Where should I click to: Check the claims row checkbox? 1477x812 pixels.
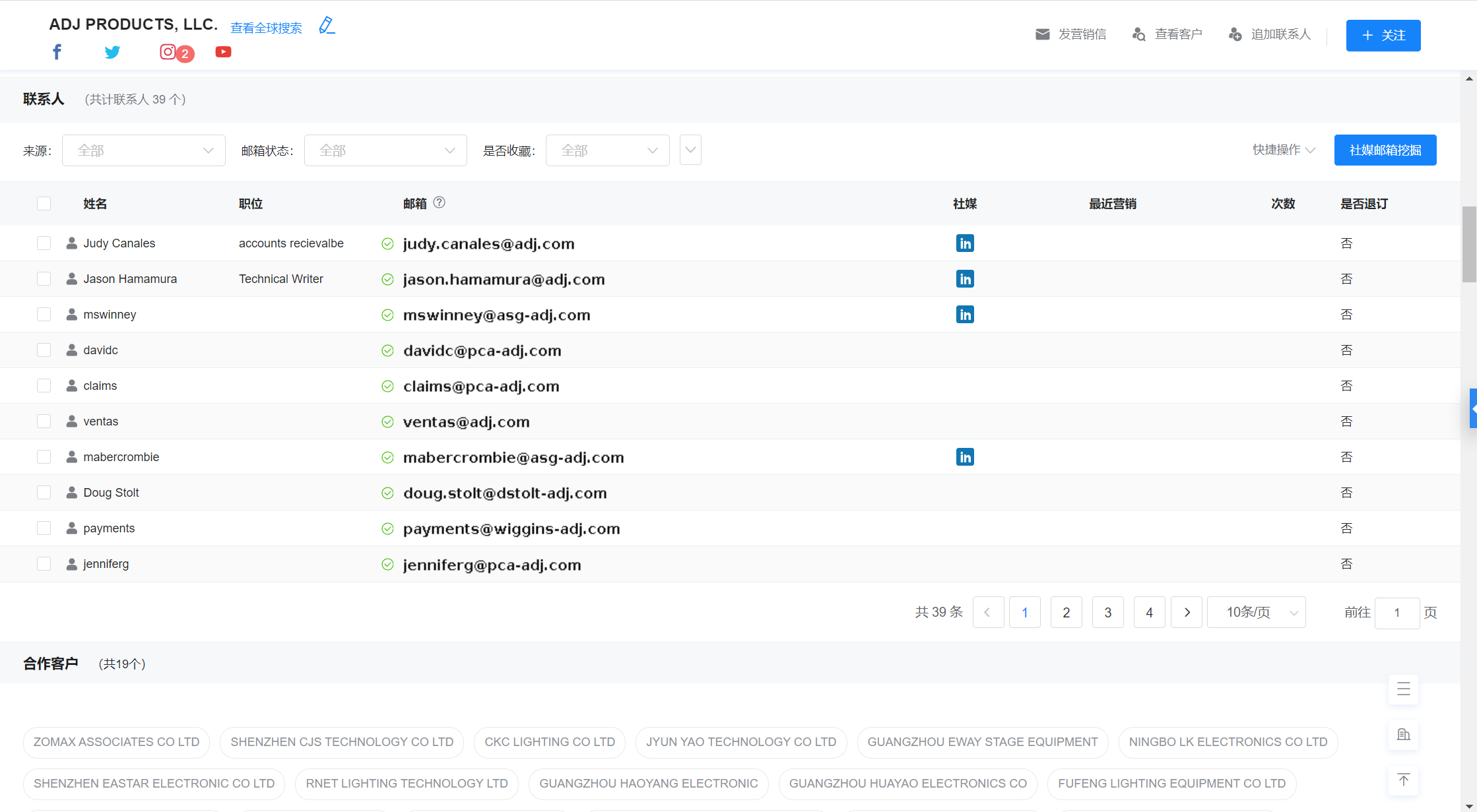tap(44, 386)
